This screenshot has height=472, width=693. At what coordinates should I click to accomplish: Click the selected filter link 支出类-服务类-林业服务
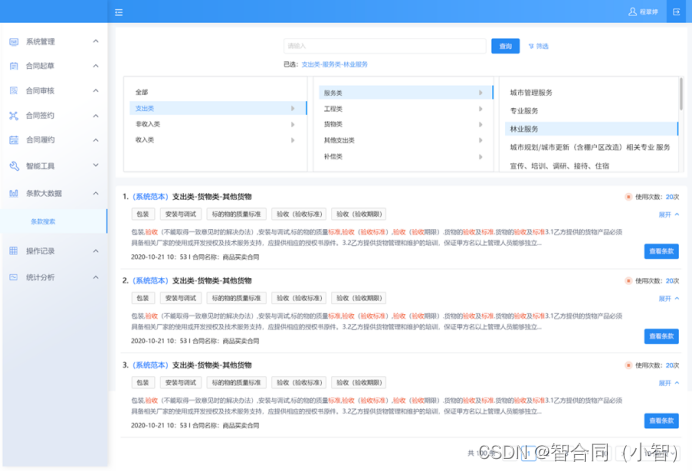(335, 65)
